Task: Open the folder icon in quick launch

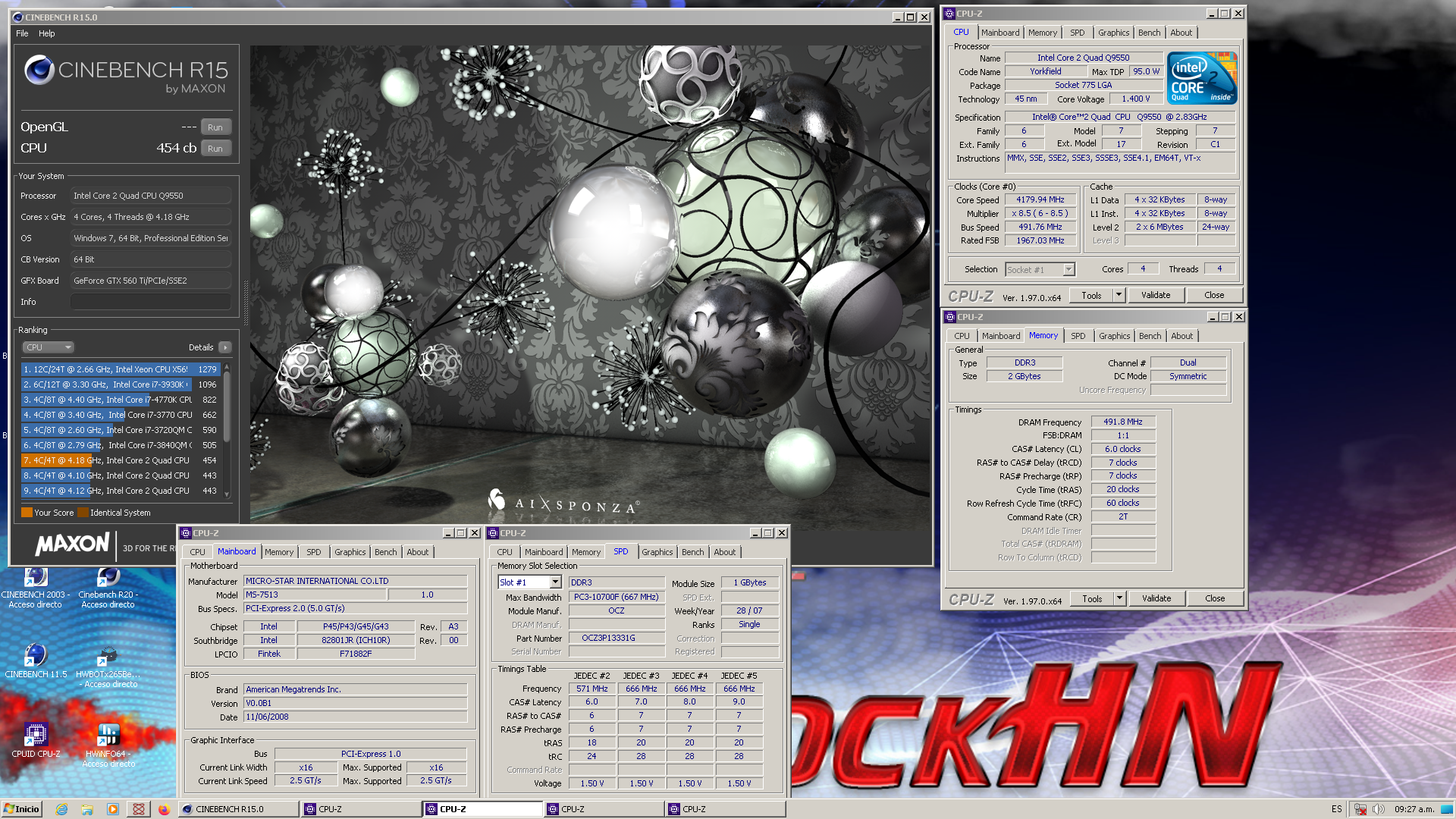Action: pyautogui.click(x=87, y=809)
